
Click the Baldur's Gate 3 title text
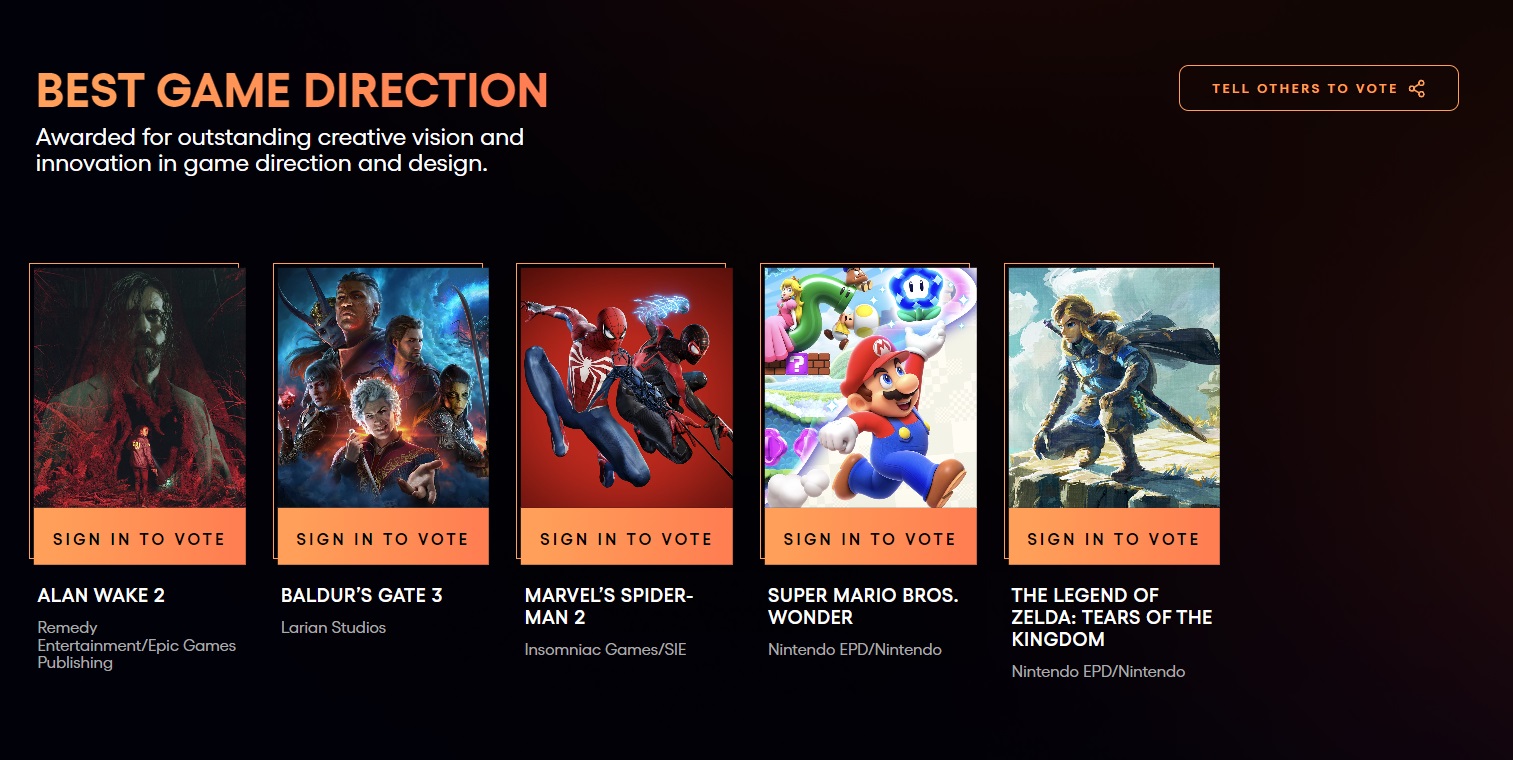[361, 595]
